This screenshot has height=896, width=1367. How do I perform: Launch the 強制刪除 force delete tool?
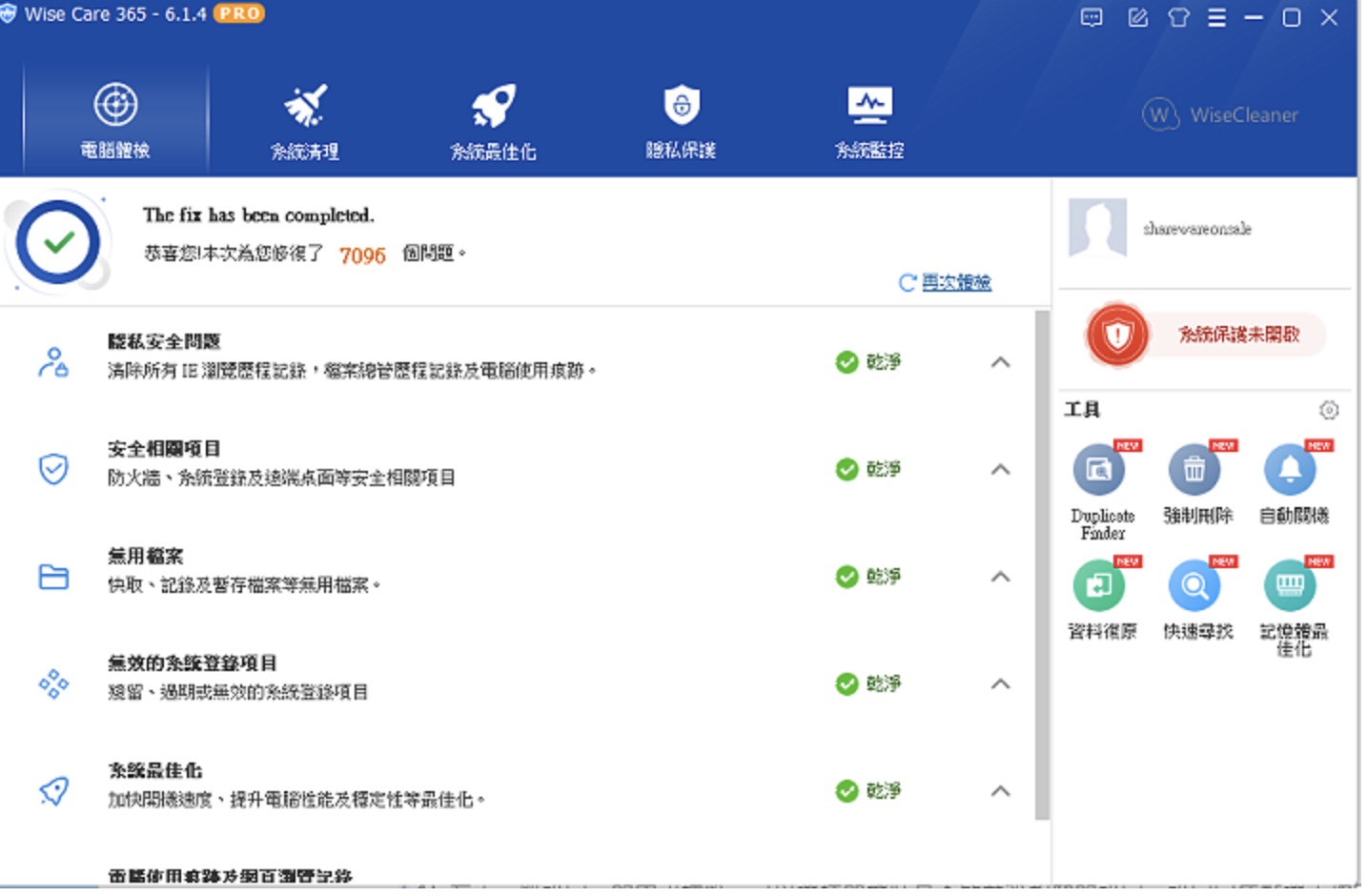click(1197, 484)
